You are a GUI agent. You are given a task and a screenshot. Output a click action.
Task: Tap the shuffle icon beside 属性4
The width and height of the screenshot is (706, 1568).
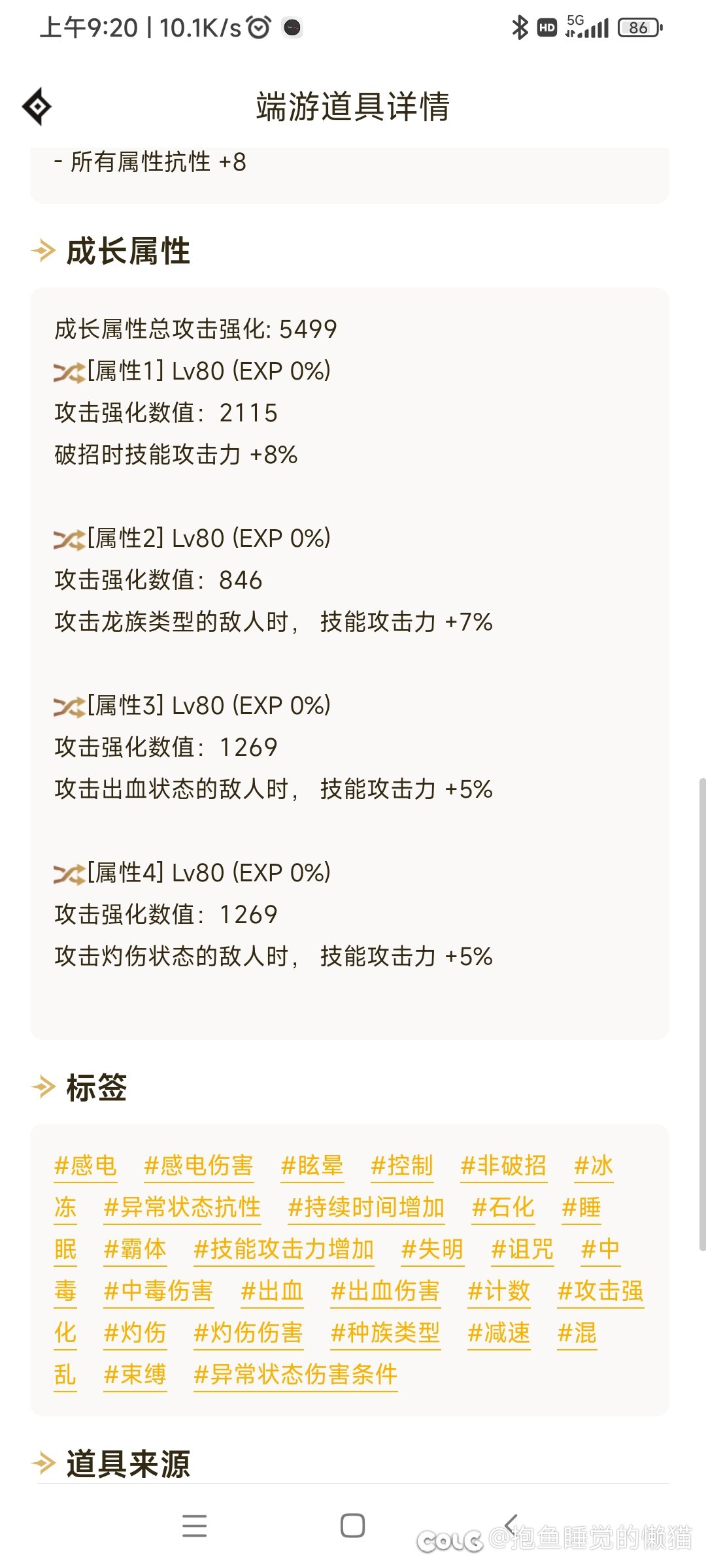click(x=69, y=874)
